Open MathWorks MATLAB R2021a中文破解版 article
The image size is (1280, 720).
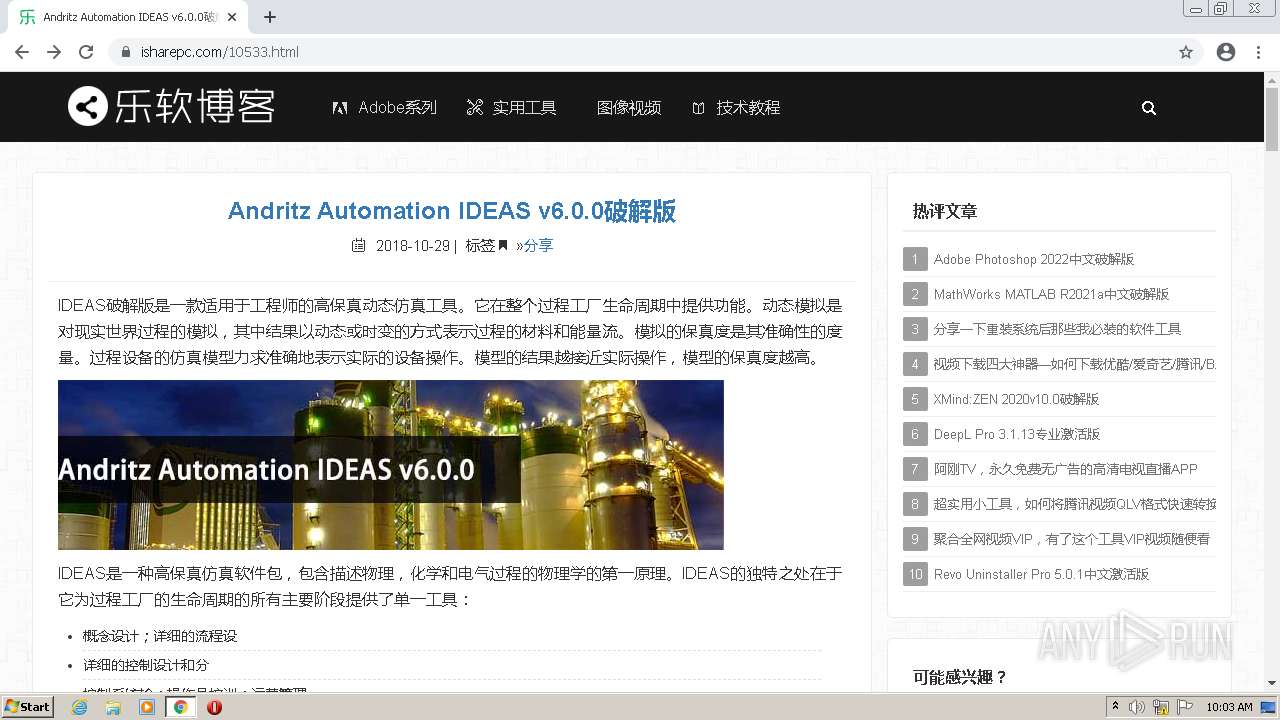coord(1051,294)
